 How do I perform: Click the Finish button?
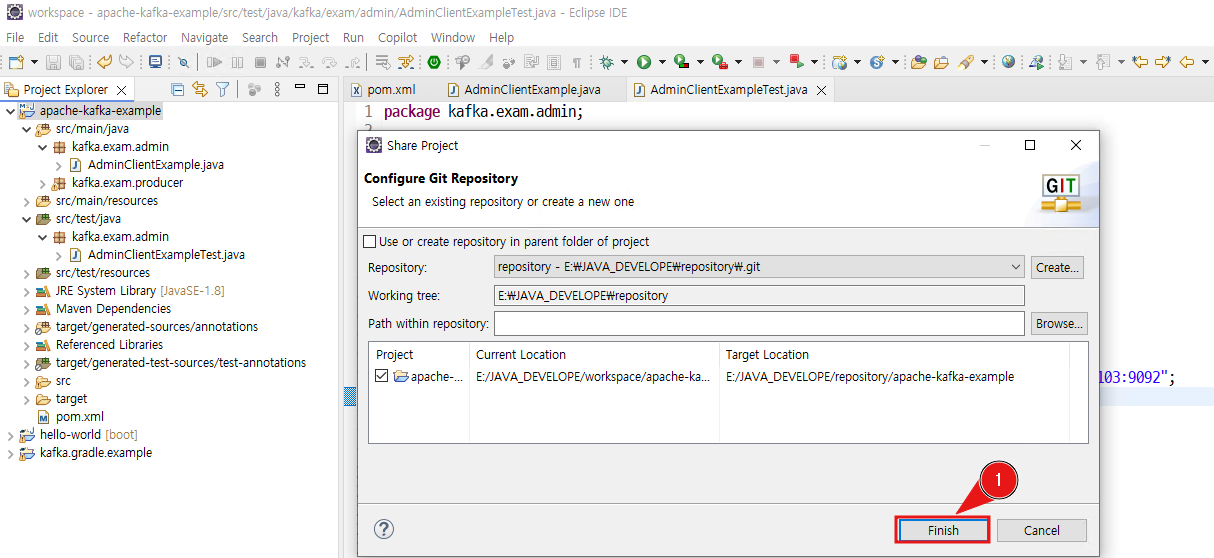point(942,530)
